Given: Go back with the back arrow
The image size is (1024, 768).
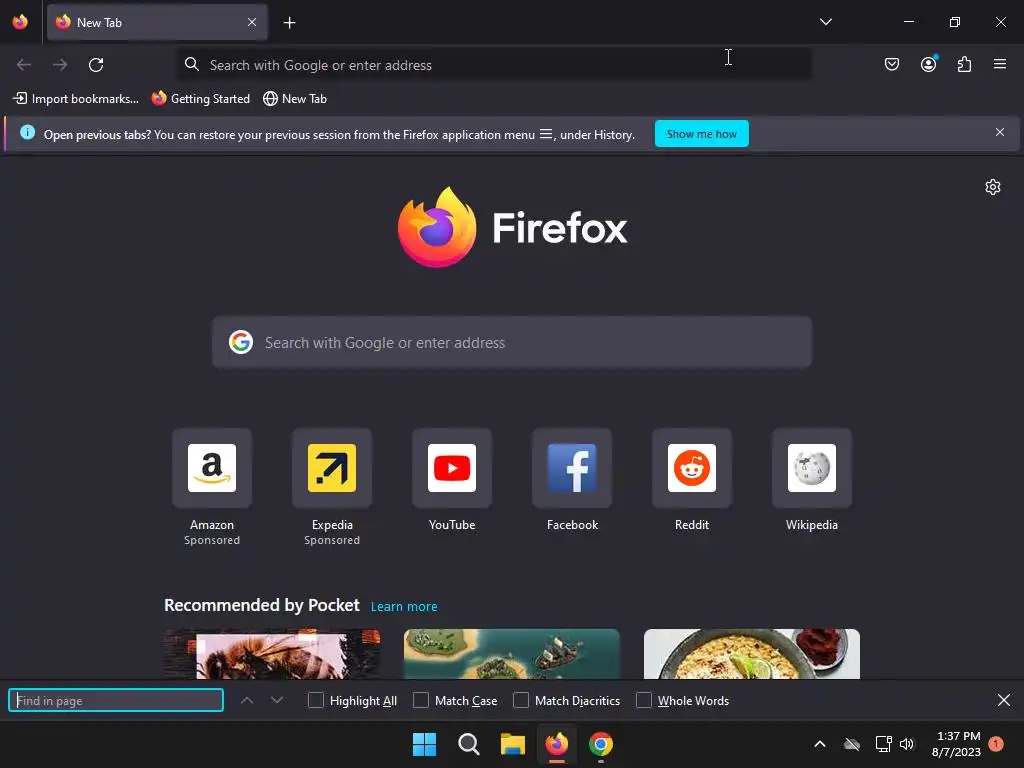Looking at the screenshot, I should [24, 65].
